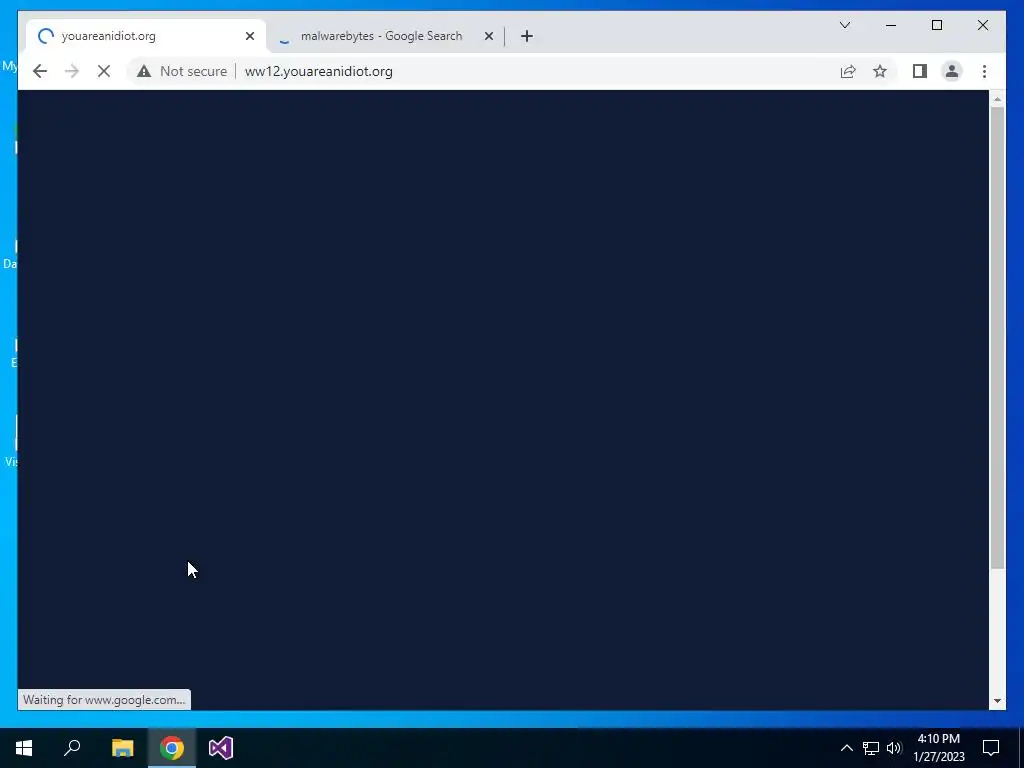Open the Action Center notifications

tap(991, 748)
